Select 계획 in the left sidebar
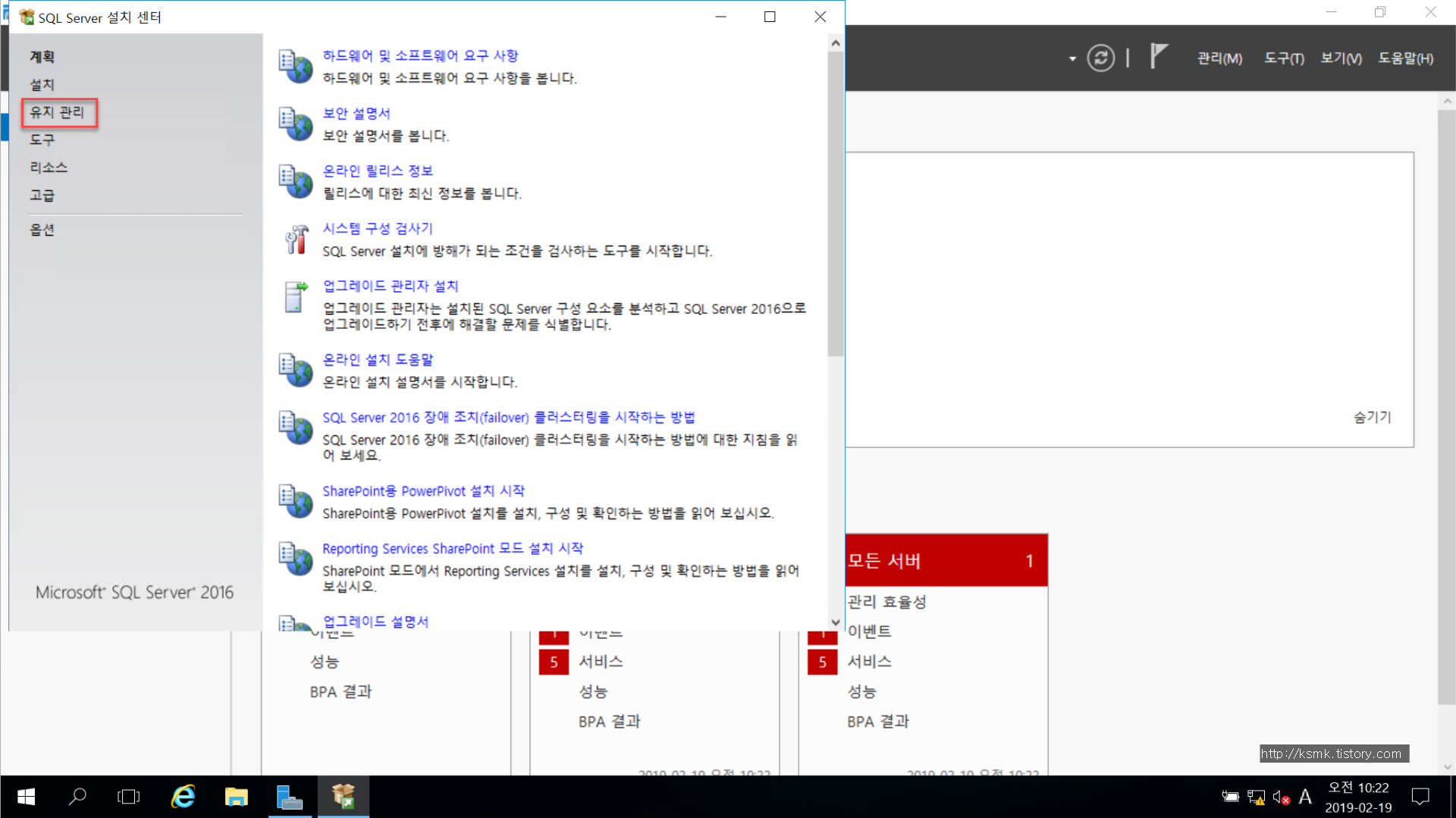Screen dimensions: 1456x818 pyautogui.click(x=42, y=57)
